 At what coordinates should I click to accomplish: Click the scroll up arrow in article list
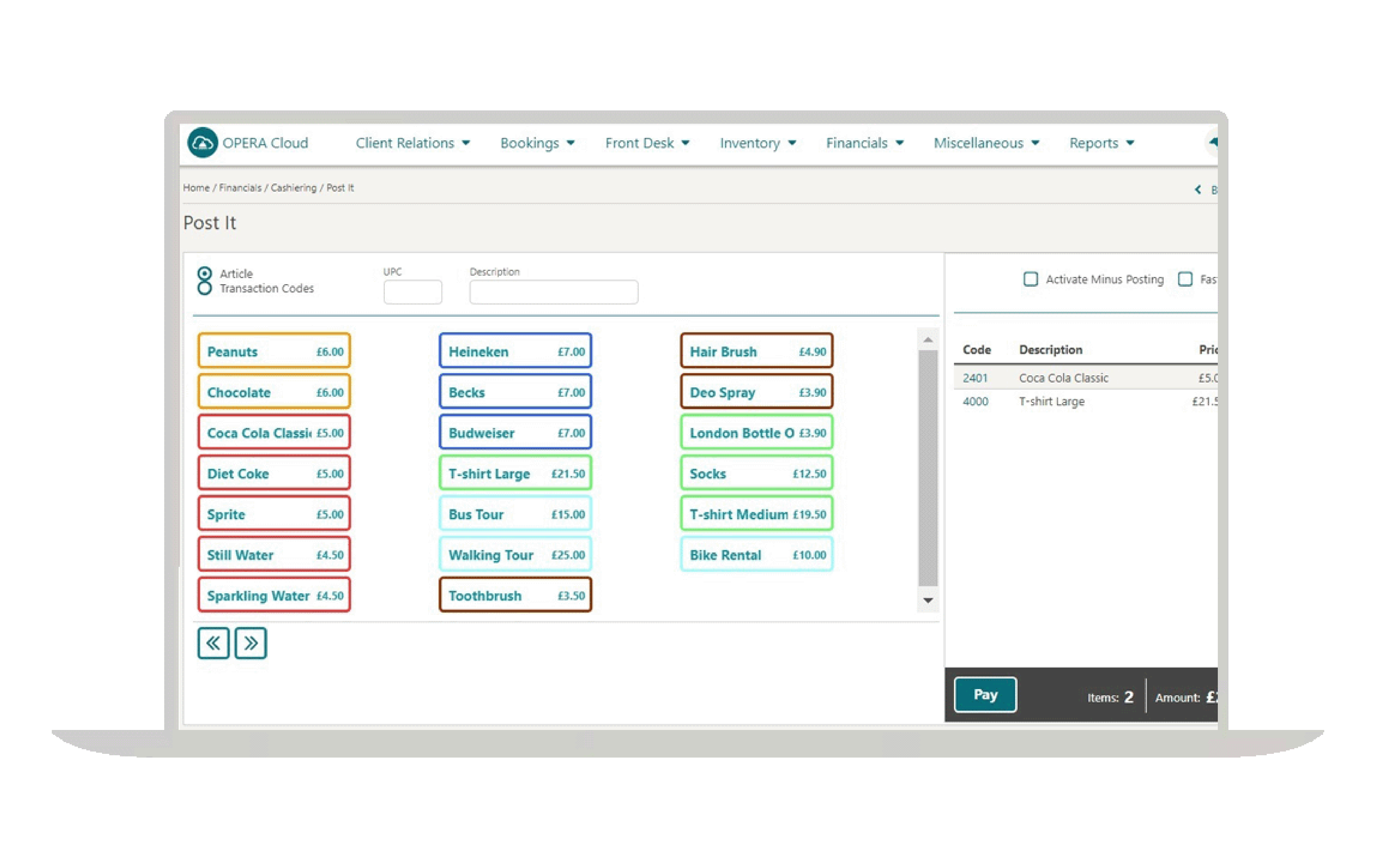(x=928, y=340)
